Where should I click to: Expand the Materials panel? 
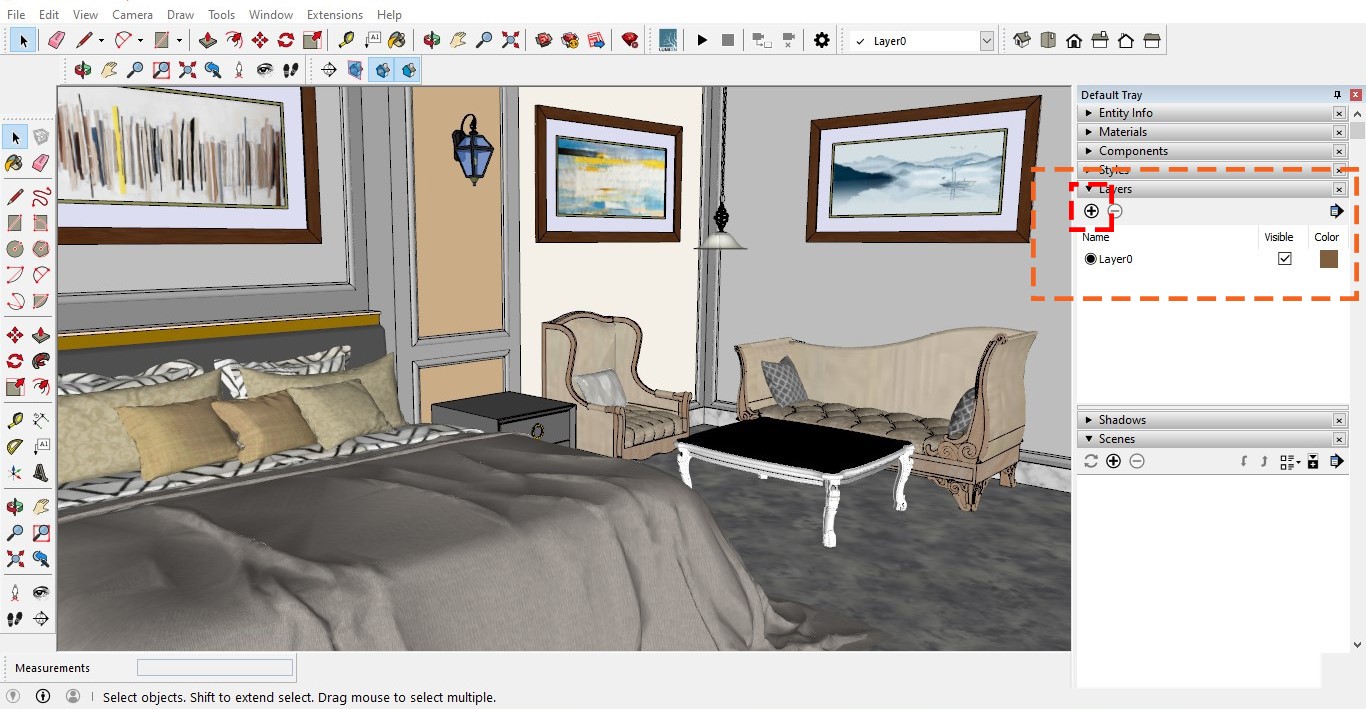1122,132
